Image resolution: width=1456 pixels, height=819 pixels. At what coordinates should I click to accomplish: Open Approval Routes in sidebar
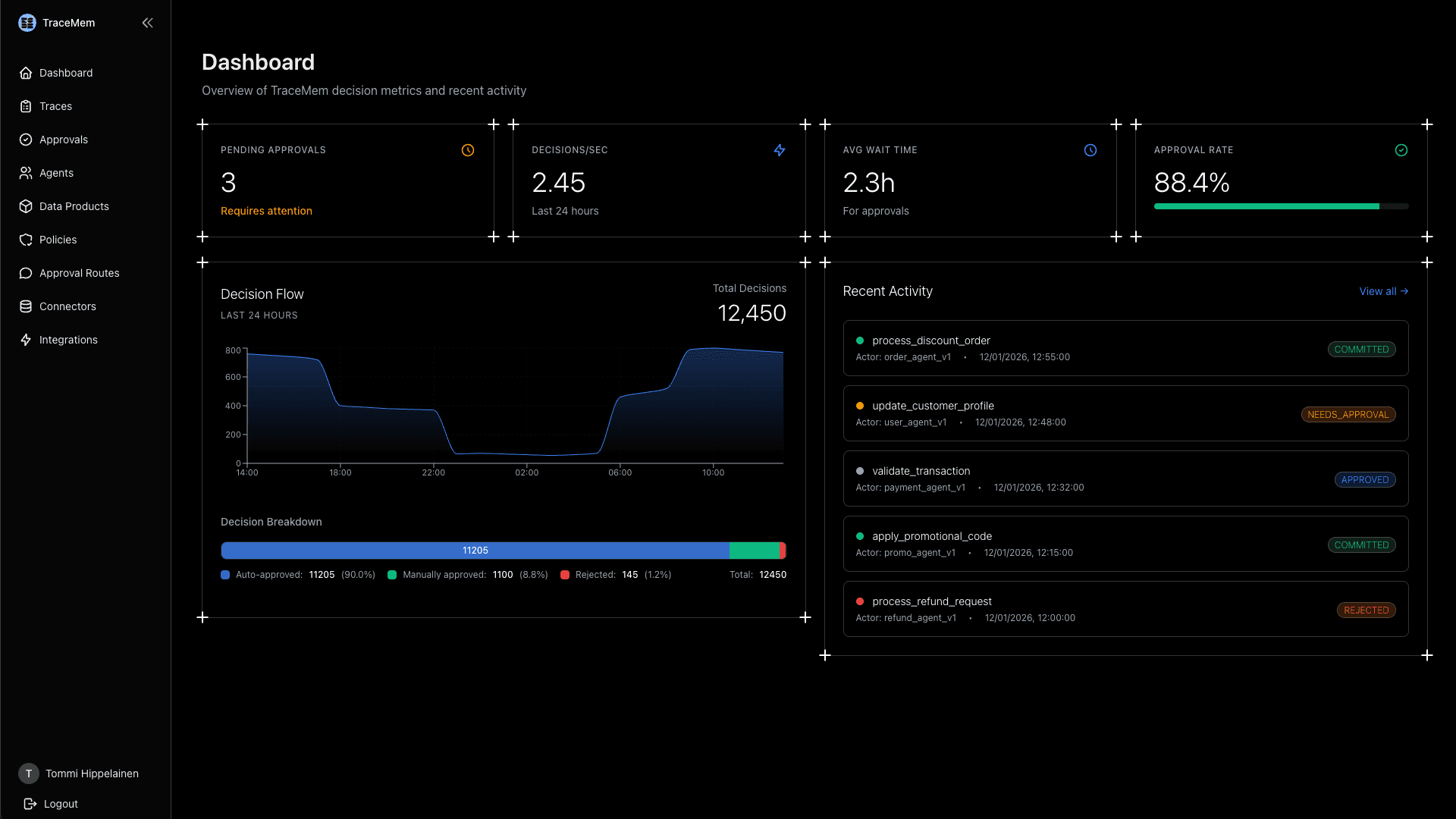click(x=79, y=273)
